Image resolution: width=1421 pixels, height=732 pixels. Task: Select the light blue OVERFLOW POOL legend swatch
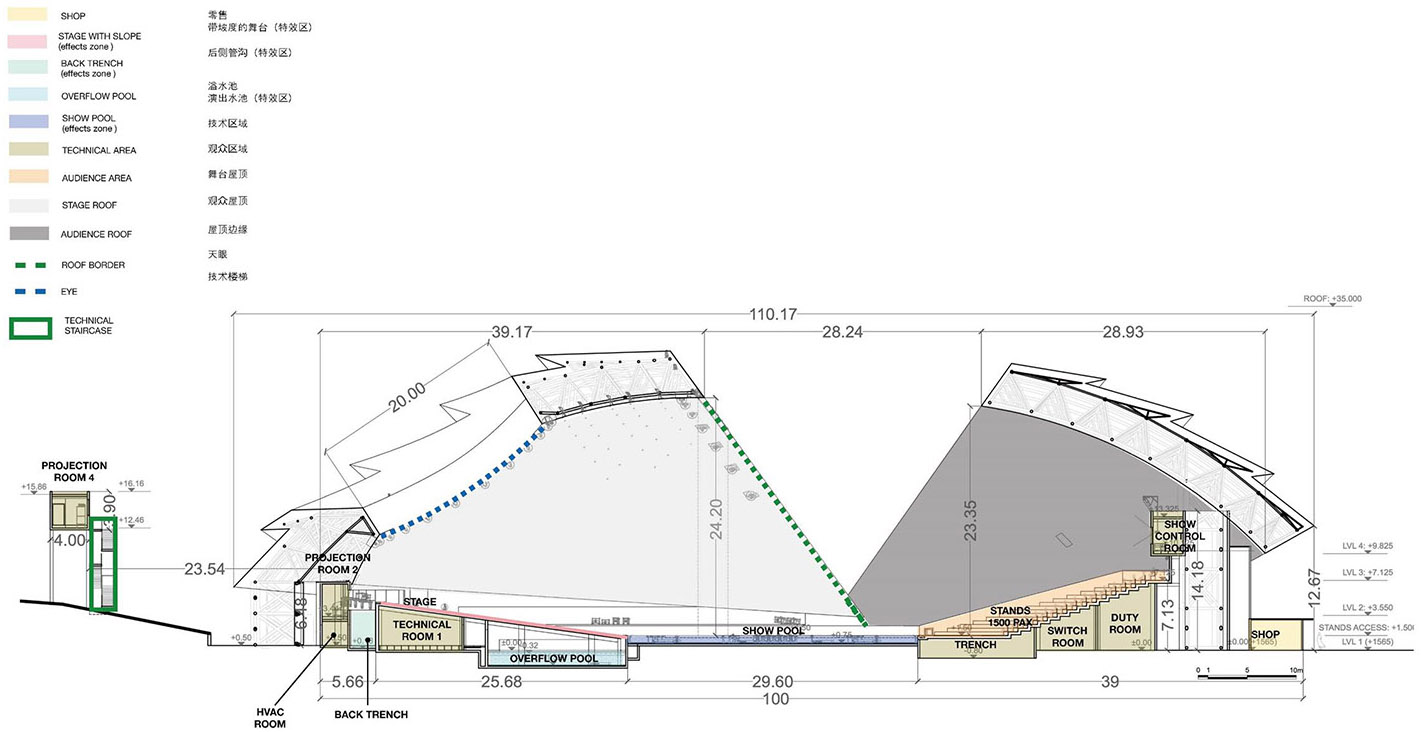click(x=29, y=96)
